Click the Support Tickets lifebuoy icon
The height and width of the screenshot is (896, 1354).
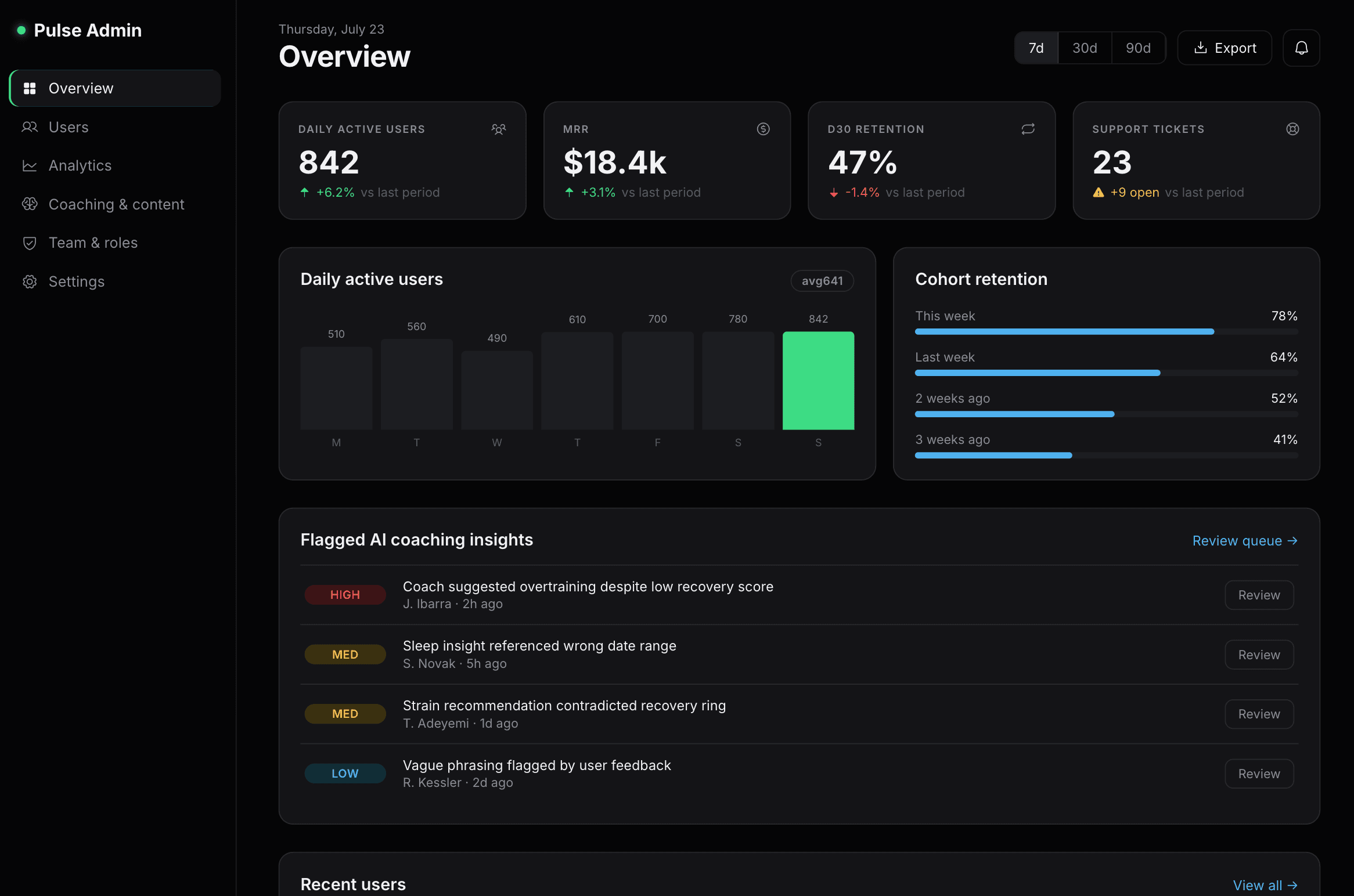(1292, 129)
